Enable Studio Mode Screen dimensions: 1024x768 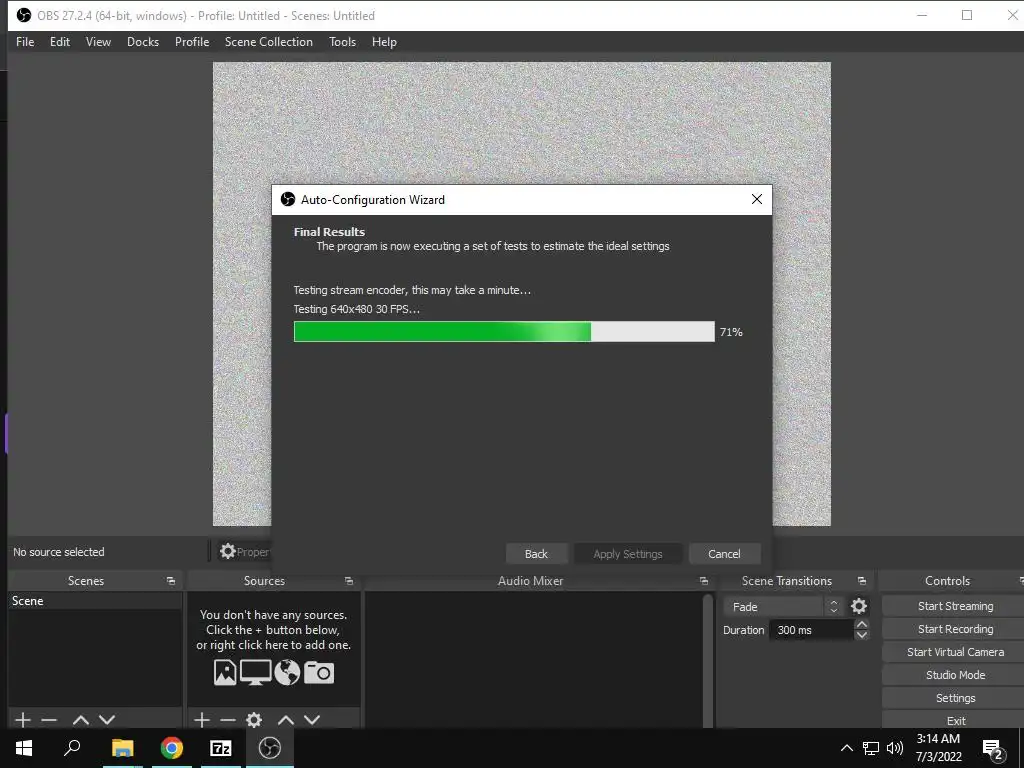[955, 675]
